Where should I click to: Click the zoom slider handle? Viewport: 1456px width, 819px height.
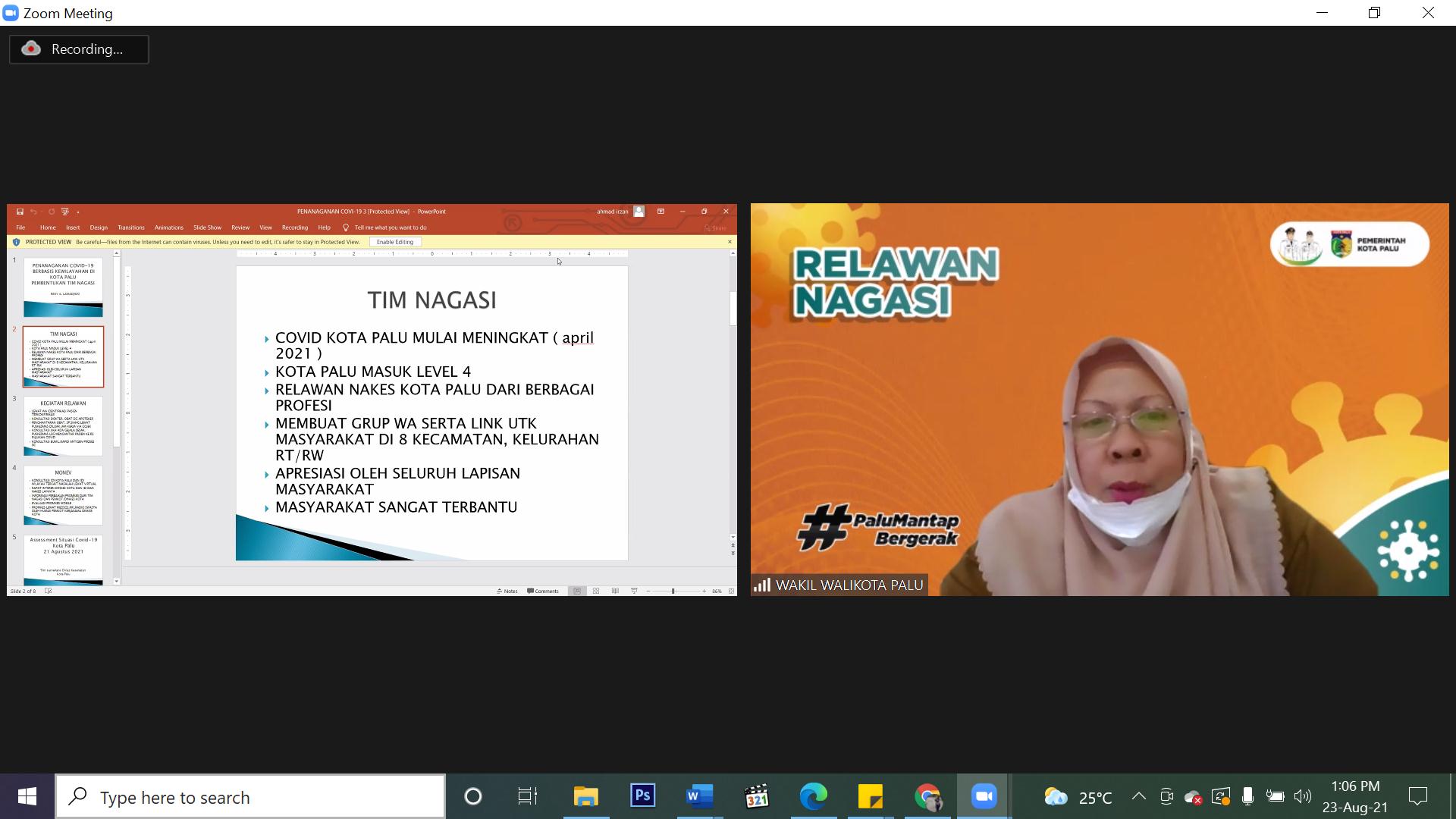(x=673, y=591)
